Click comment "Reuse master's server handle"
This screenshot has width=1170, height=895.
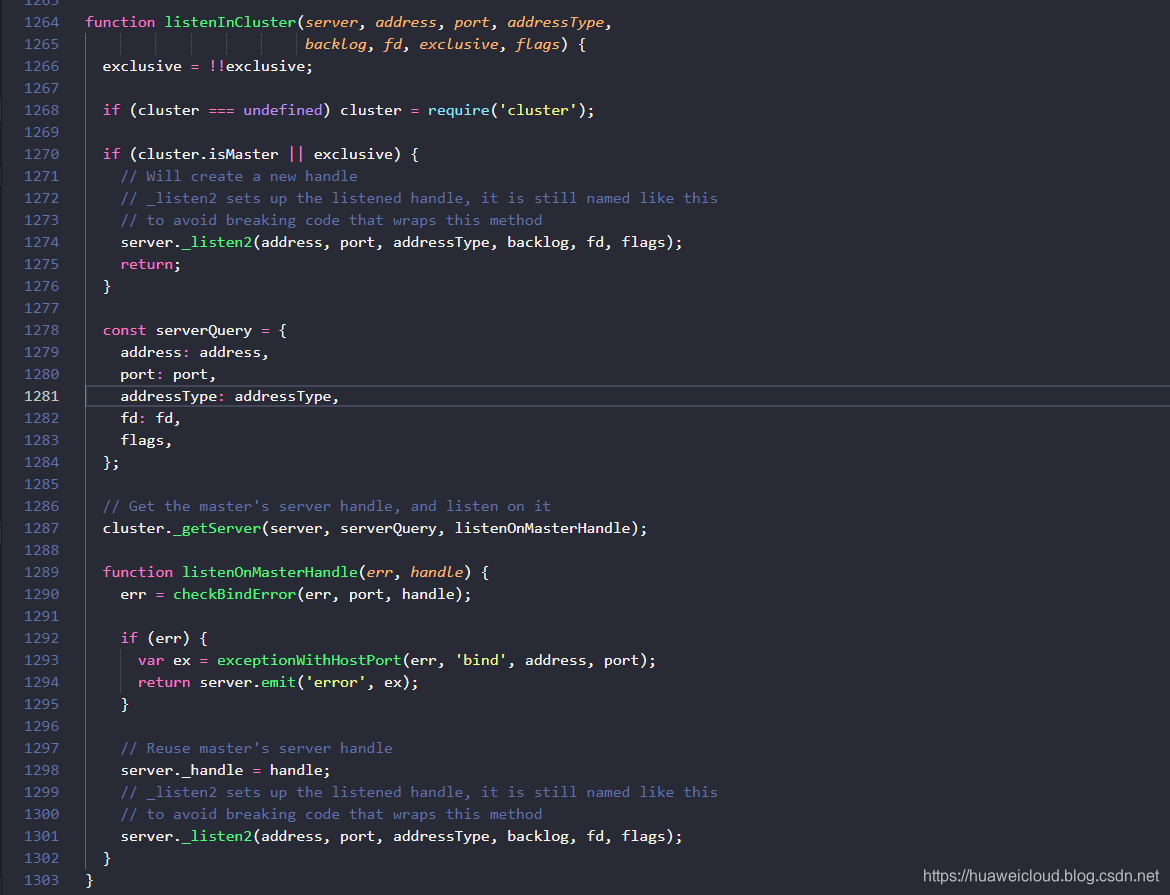(x=256, y=749)
